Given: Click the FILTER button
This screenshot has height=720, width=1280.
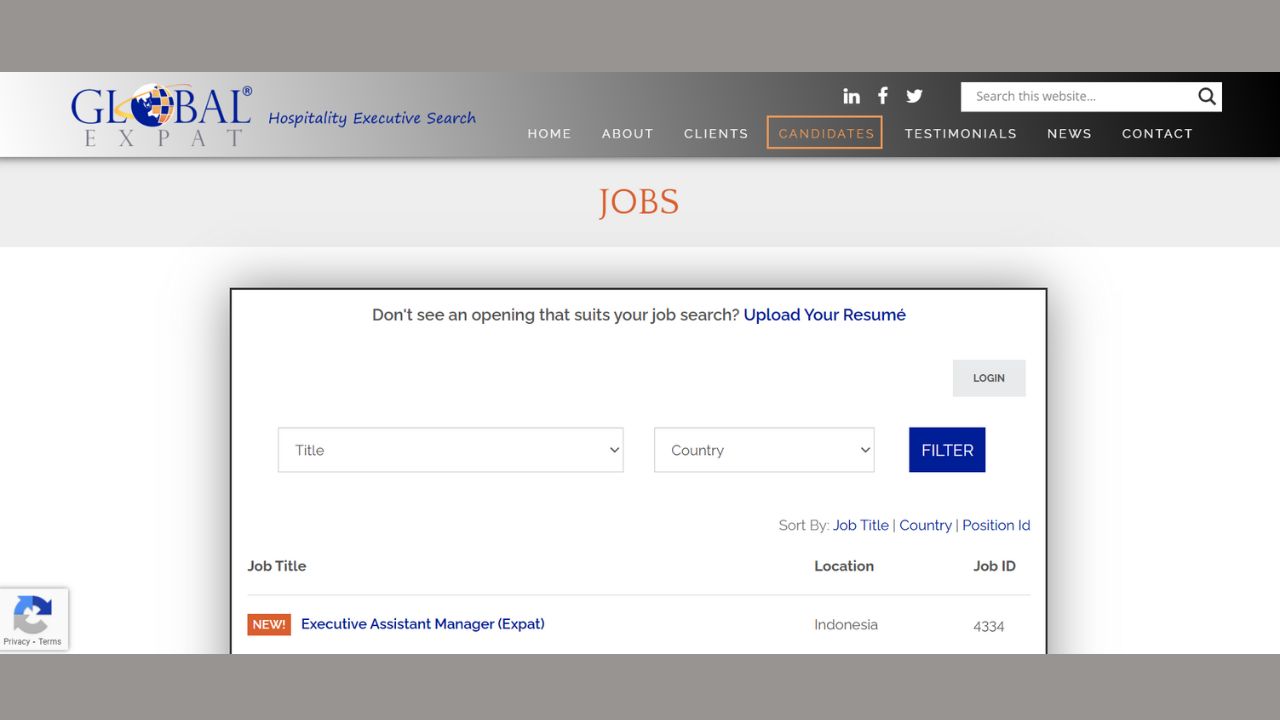Looking at the screenshot, I should point(946,450).
